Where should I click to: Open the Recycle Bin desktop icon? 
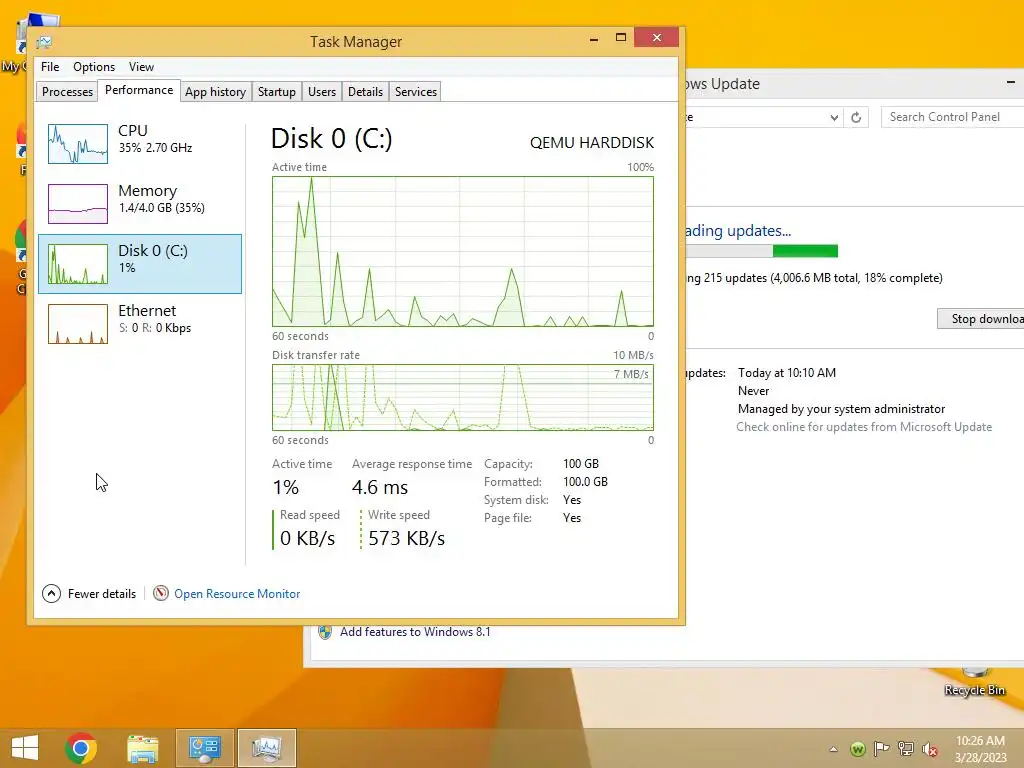pyautogui.click(x=974, y=682)
